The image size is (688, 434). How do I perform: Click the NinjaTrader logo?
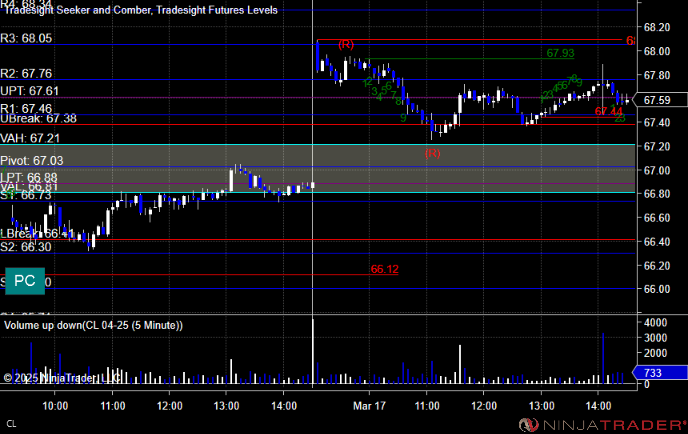[602, 425]
